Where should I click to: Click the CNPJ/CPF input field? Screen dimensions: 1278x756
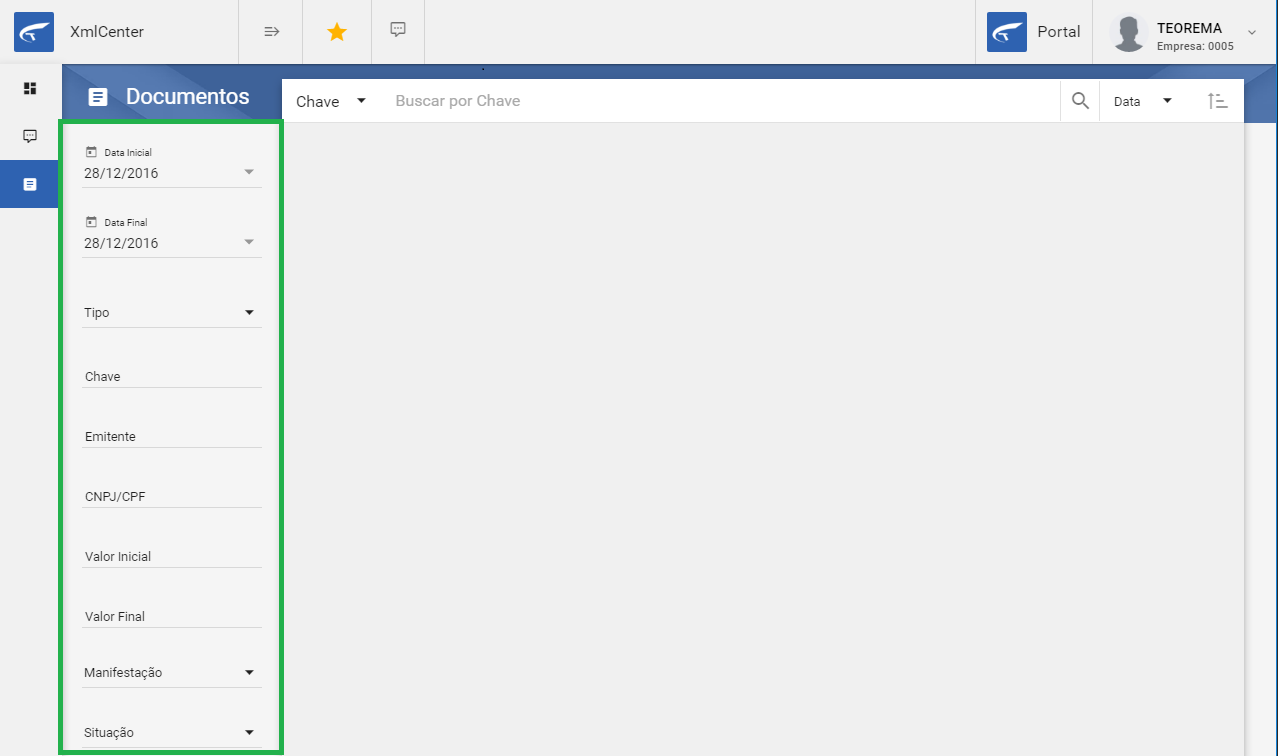(x=172, y=497)
